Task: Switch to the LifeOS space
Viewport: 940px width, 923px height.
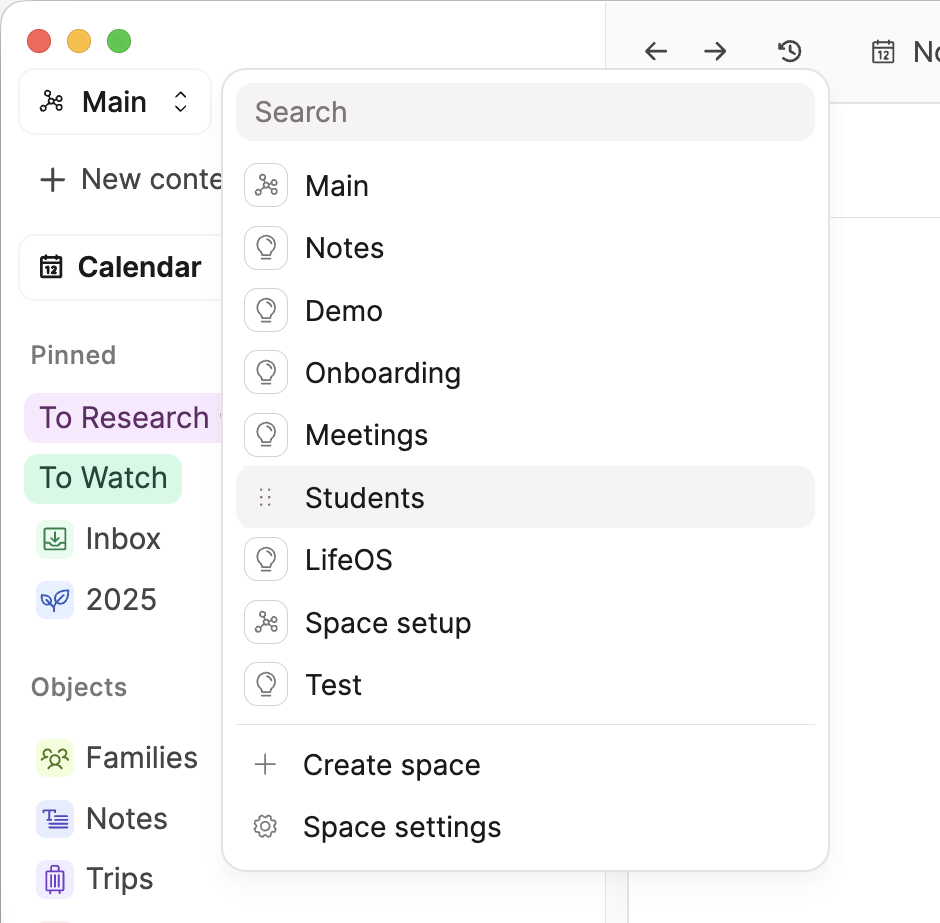Action: pos(348,560)
